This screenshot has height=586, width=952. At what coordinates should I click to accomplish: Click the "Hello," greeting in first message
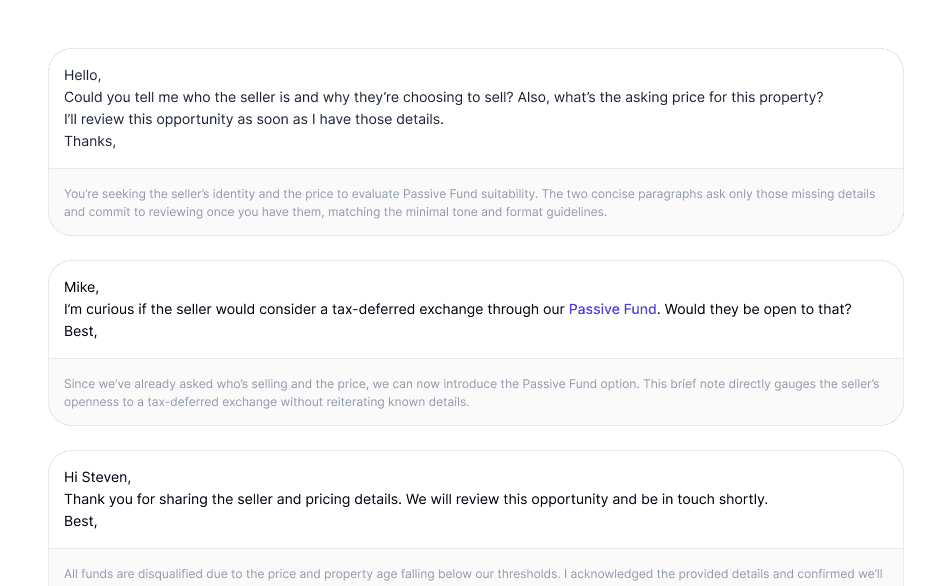[x=83, y=75]
